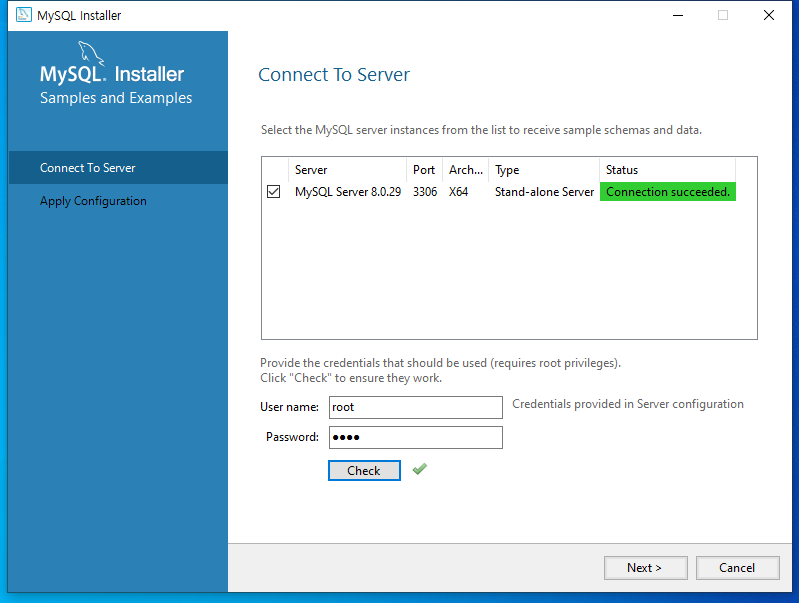Screen dimensions: 799x603
Task: Minimize the MySQL Installer window
Action: (678, 15)
